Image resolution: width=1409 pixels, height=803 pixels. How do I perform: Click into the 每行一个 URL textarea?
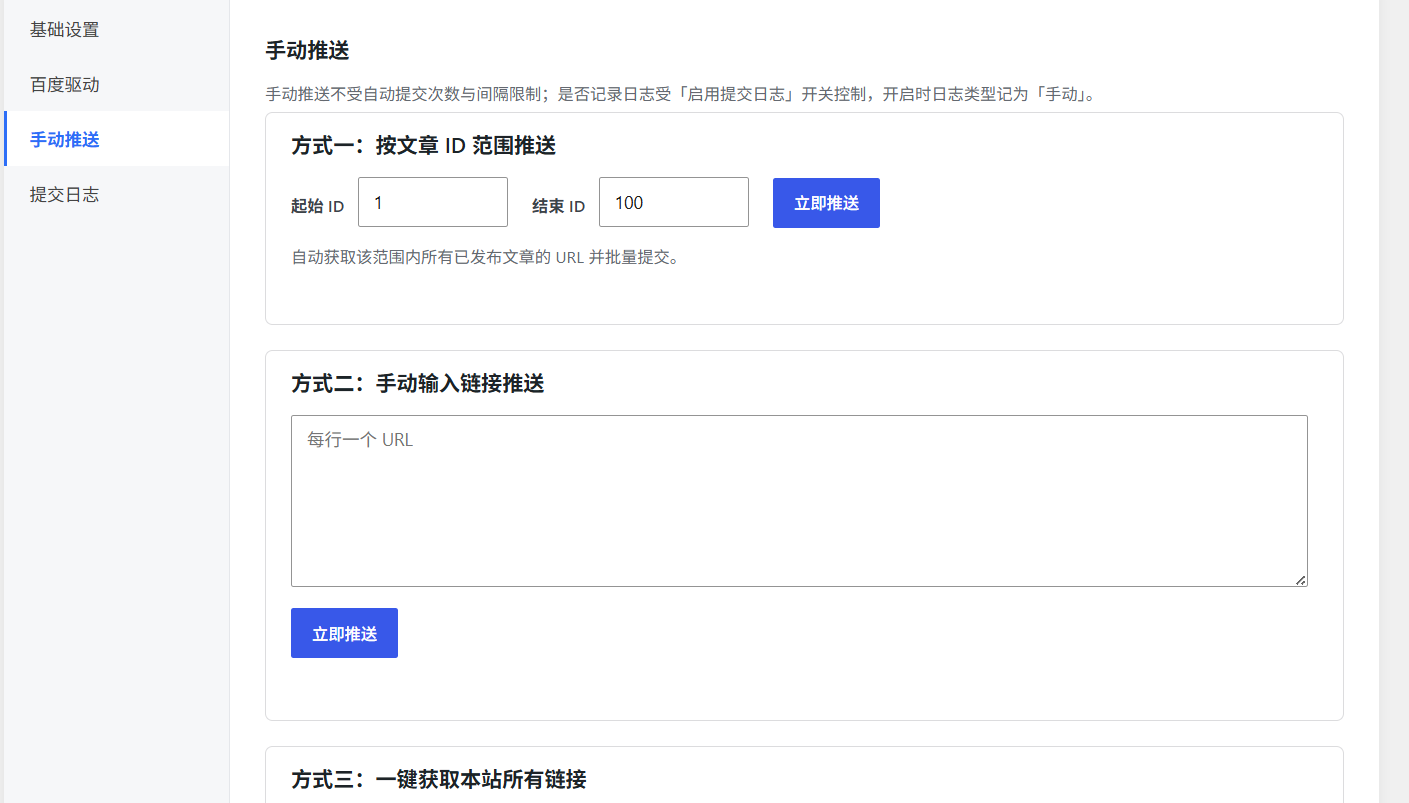pos(799,501)
